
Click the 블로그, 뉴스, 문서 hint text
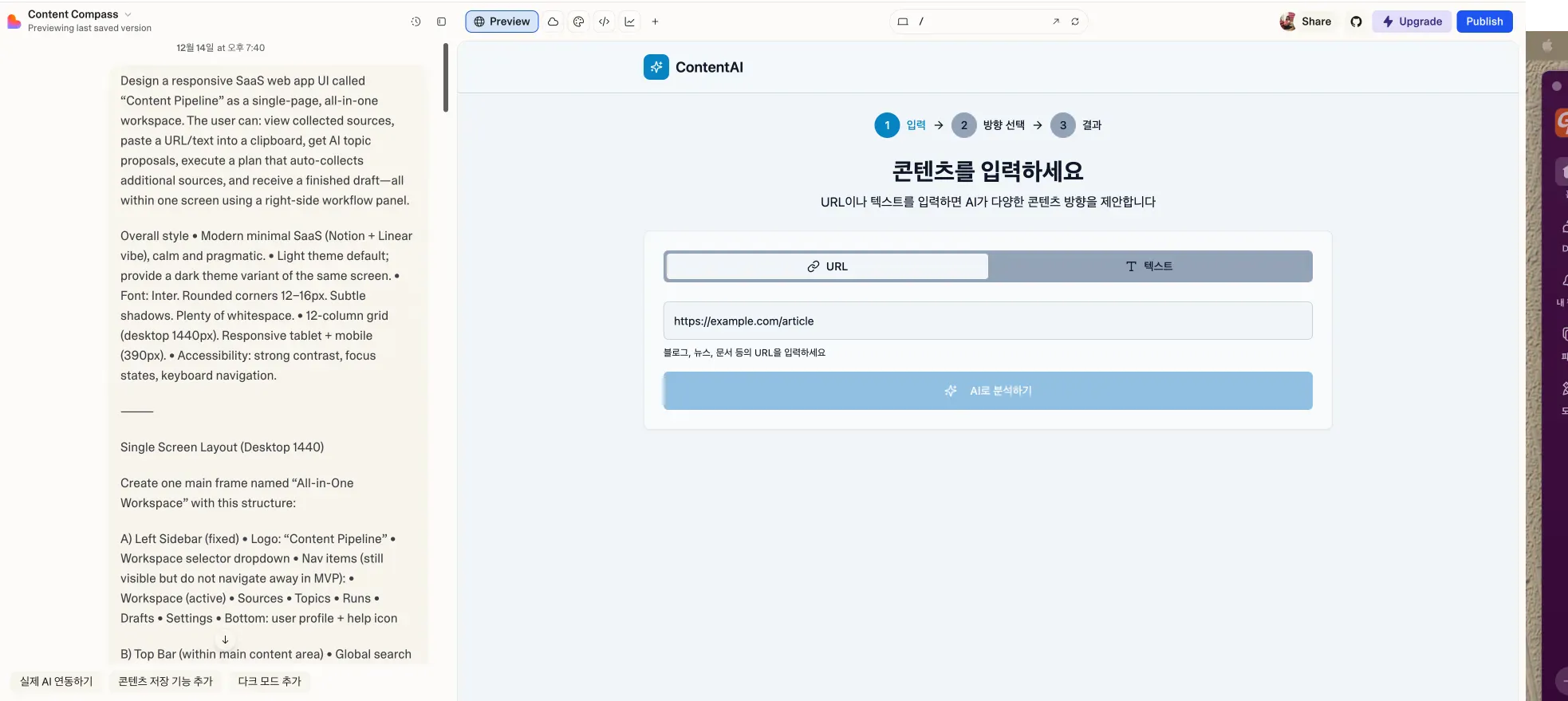[744, 352]
